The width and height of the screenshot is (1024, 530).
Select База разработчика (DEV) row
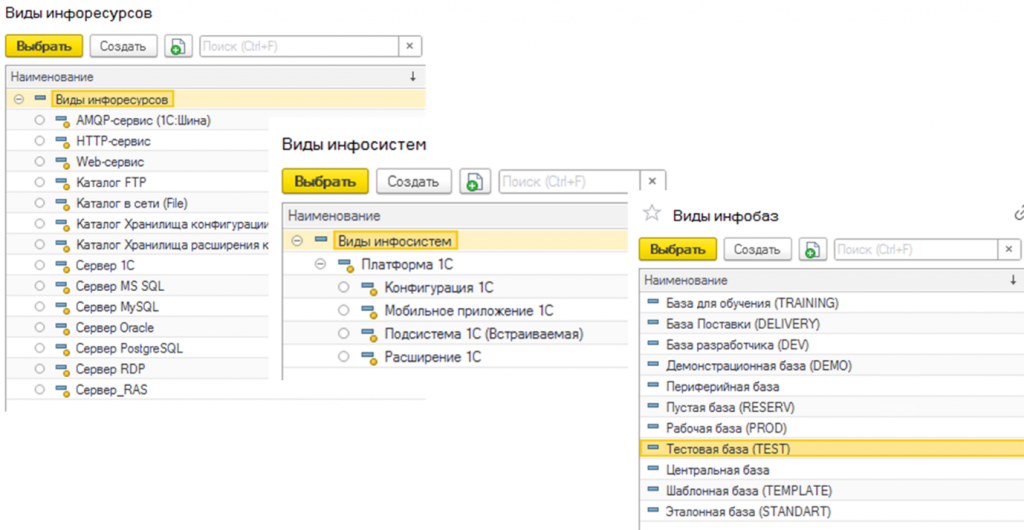(831, 345)
